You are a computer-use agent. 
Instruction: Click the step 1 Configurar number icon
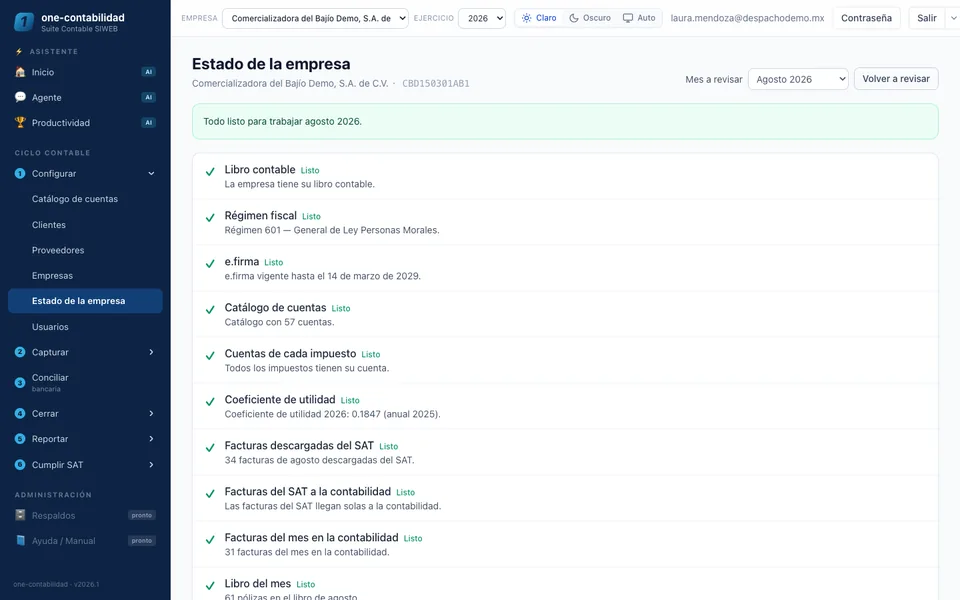point(20,173)
